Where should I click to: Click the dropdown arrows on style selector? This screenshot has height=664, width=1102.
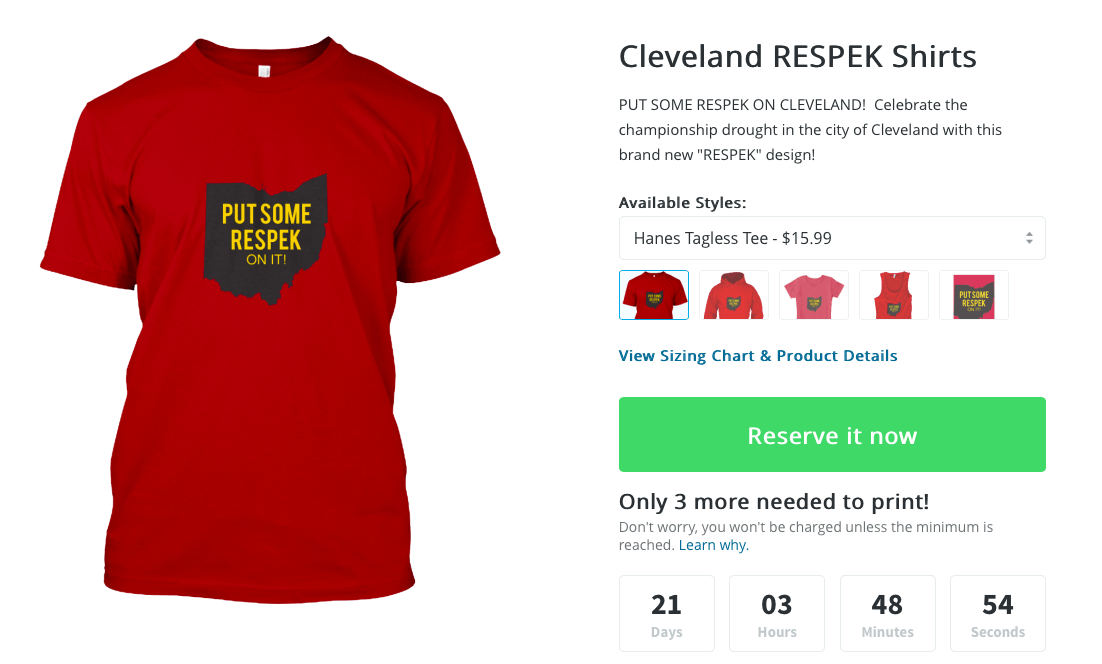click(x=1029, y=238)
